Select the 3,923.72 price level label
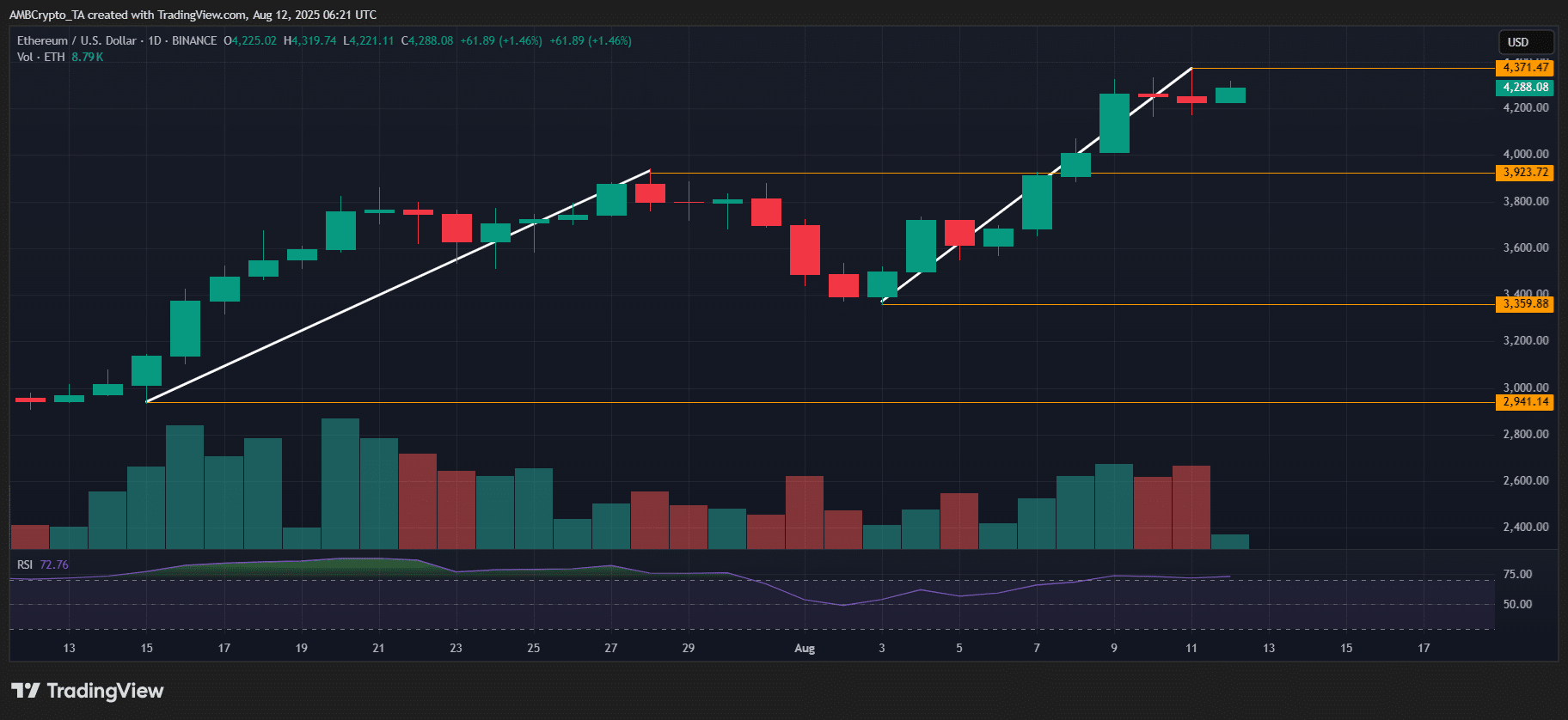The height and width of the screenshot is (720, 1568). pyautogui.click(x=1525, y=173)
